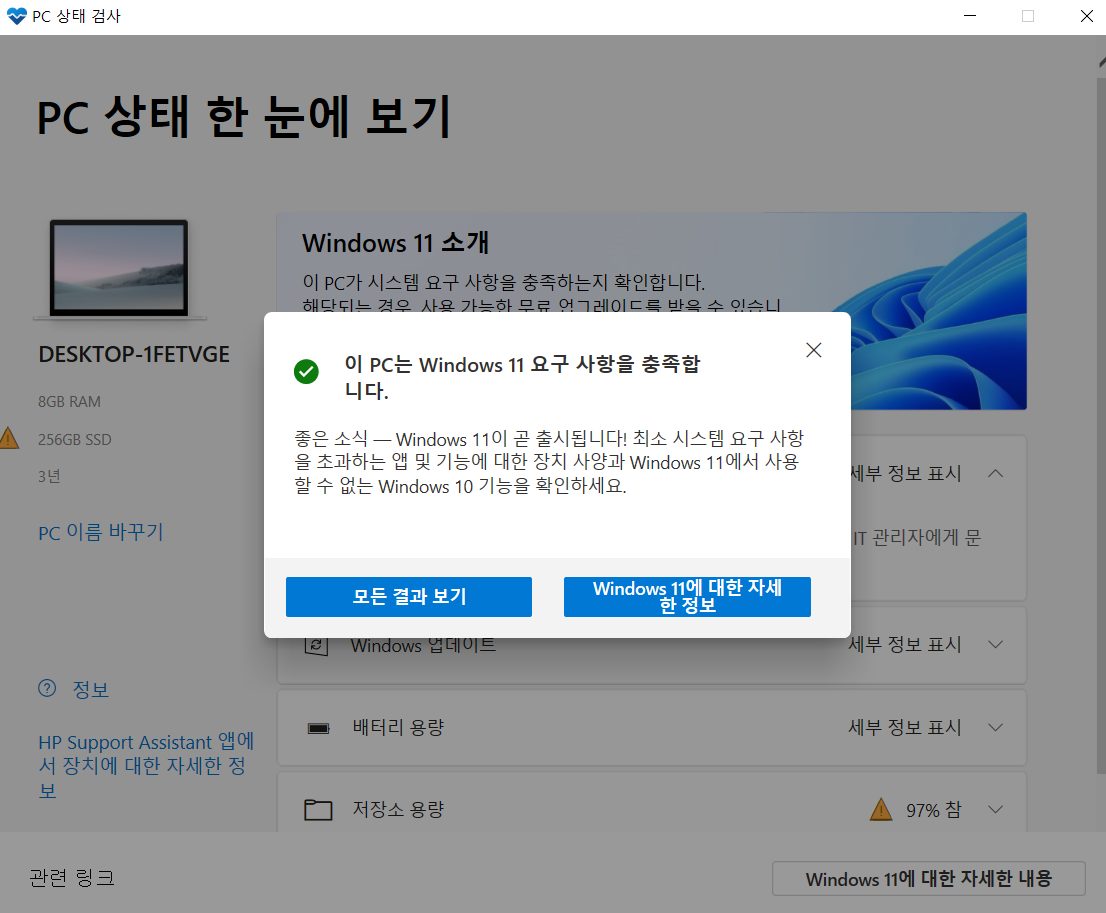The height and width of the screenshot is (913, 1106).
Task: Click the green checkmark success icon
Action: tap(306, 371)
